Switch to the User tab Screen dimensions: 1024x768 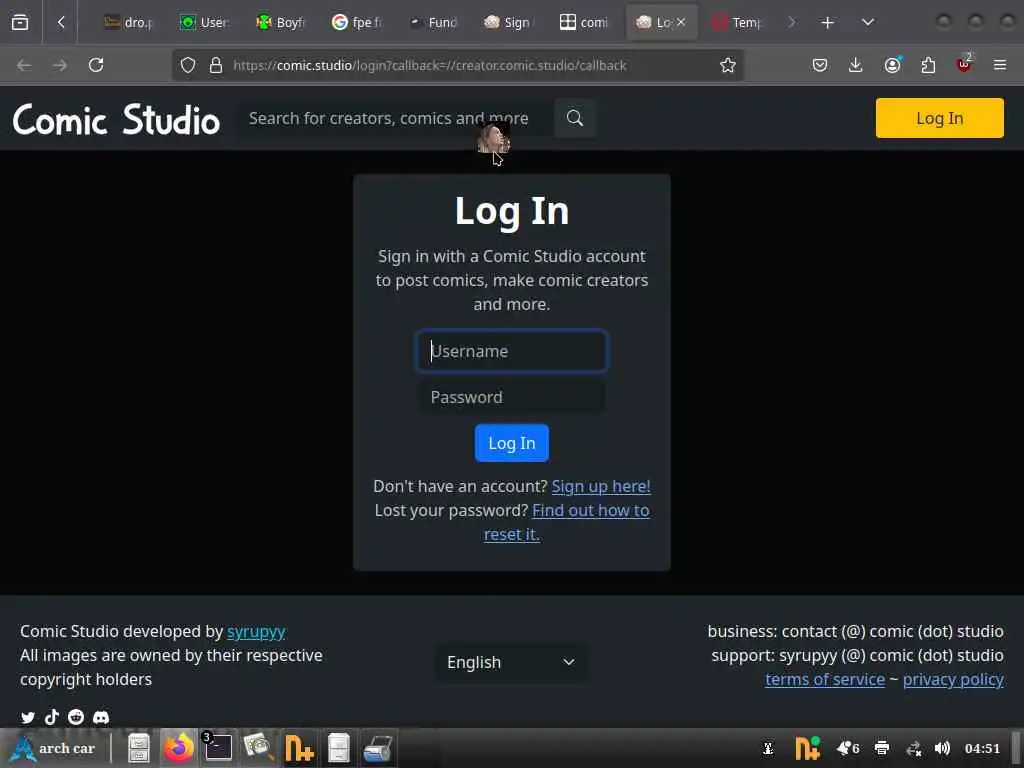(x=203, y=23)
